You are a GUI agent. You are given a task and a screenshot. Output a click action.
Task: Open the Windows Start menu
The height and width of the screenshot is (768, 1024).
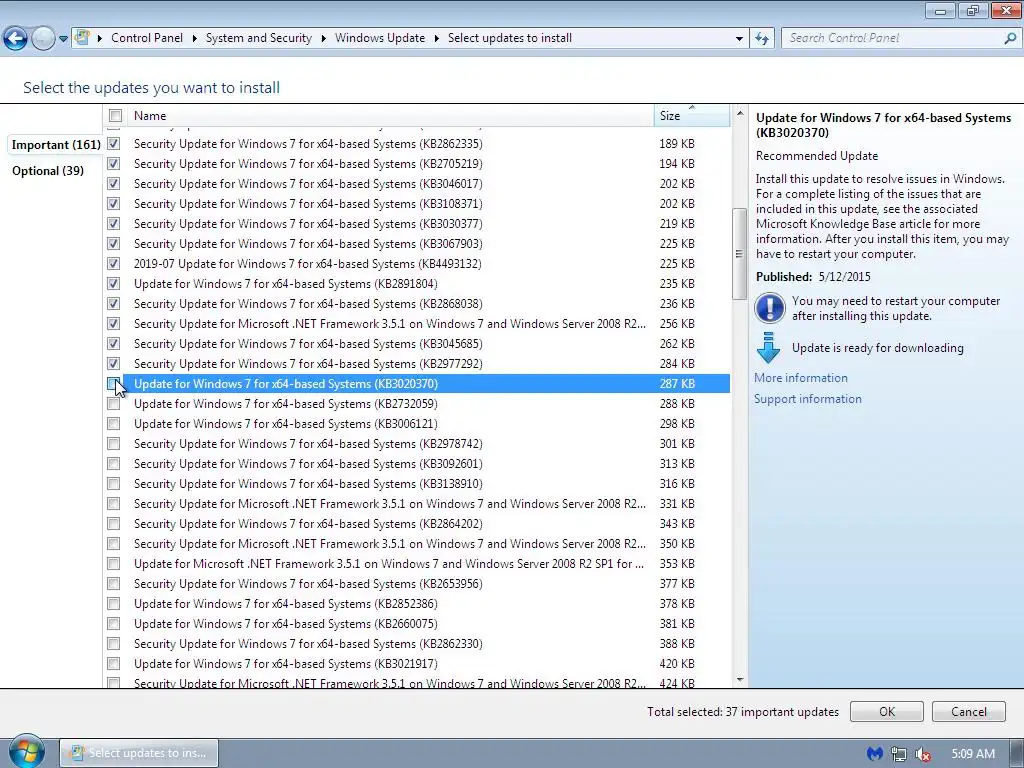pos(27,752)
